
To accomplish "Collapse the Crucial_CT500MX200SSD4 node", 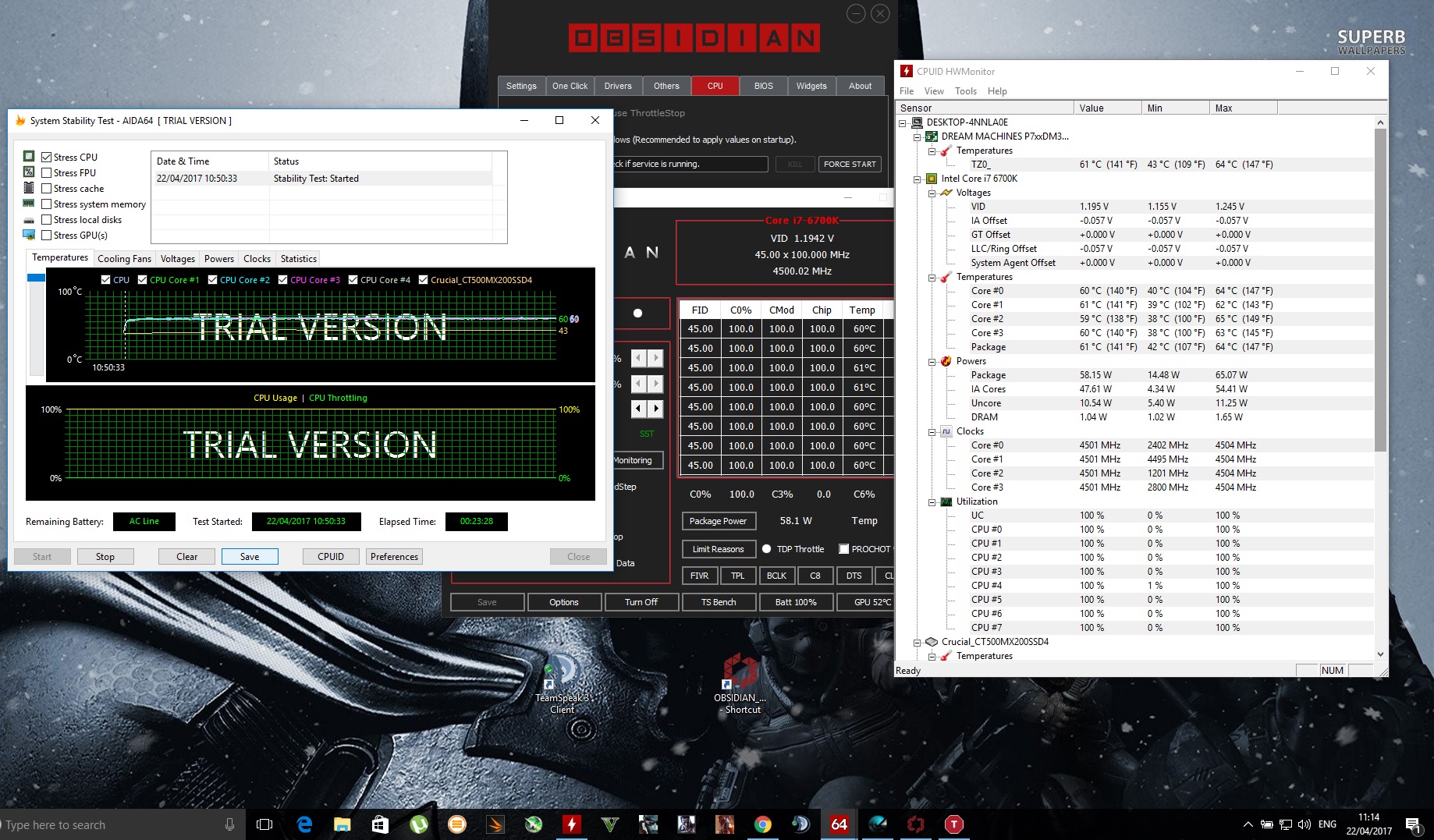I will tap(918, 642).
